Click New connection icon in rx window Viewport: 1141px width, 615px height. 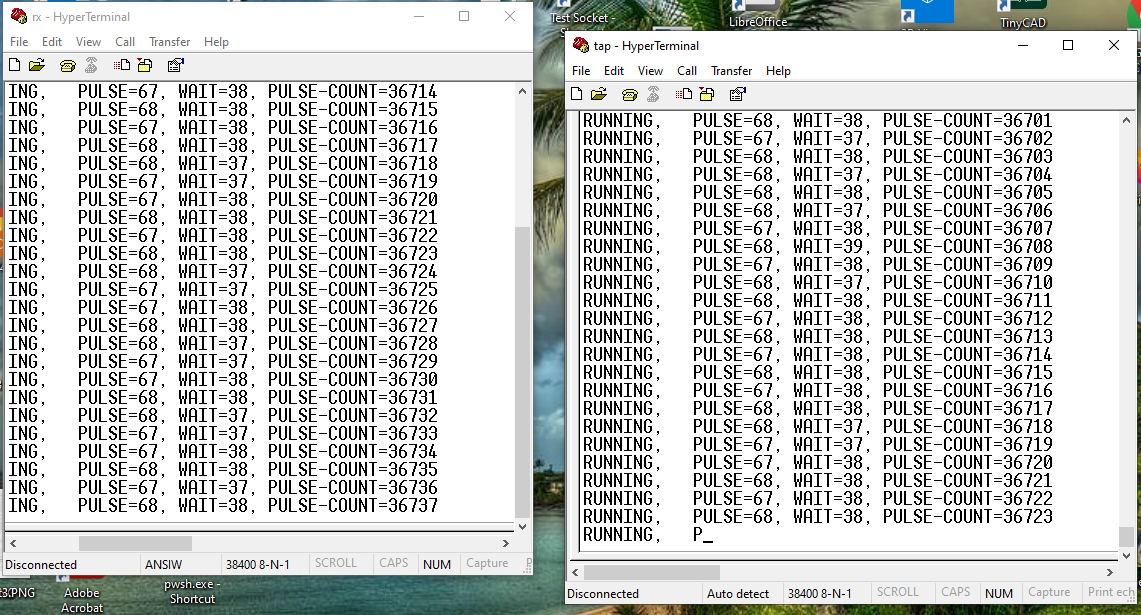[x=14, y=65]
